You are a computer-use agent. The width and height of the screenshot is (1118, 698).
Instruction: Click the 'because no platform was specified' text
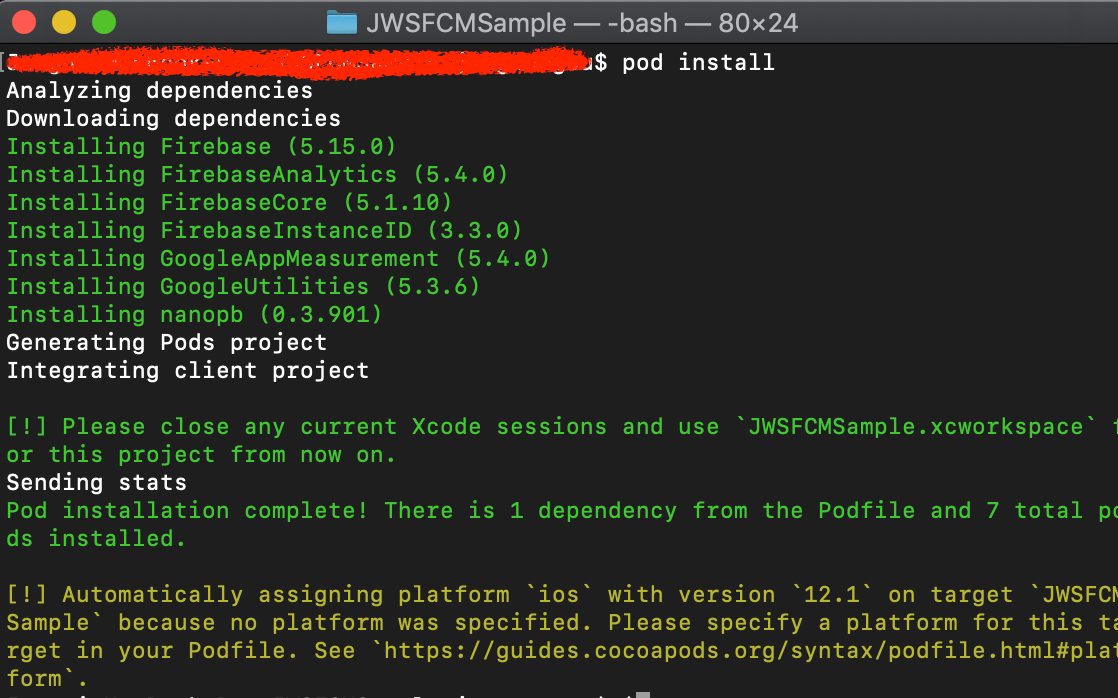[355, 622]
